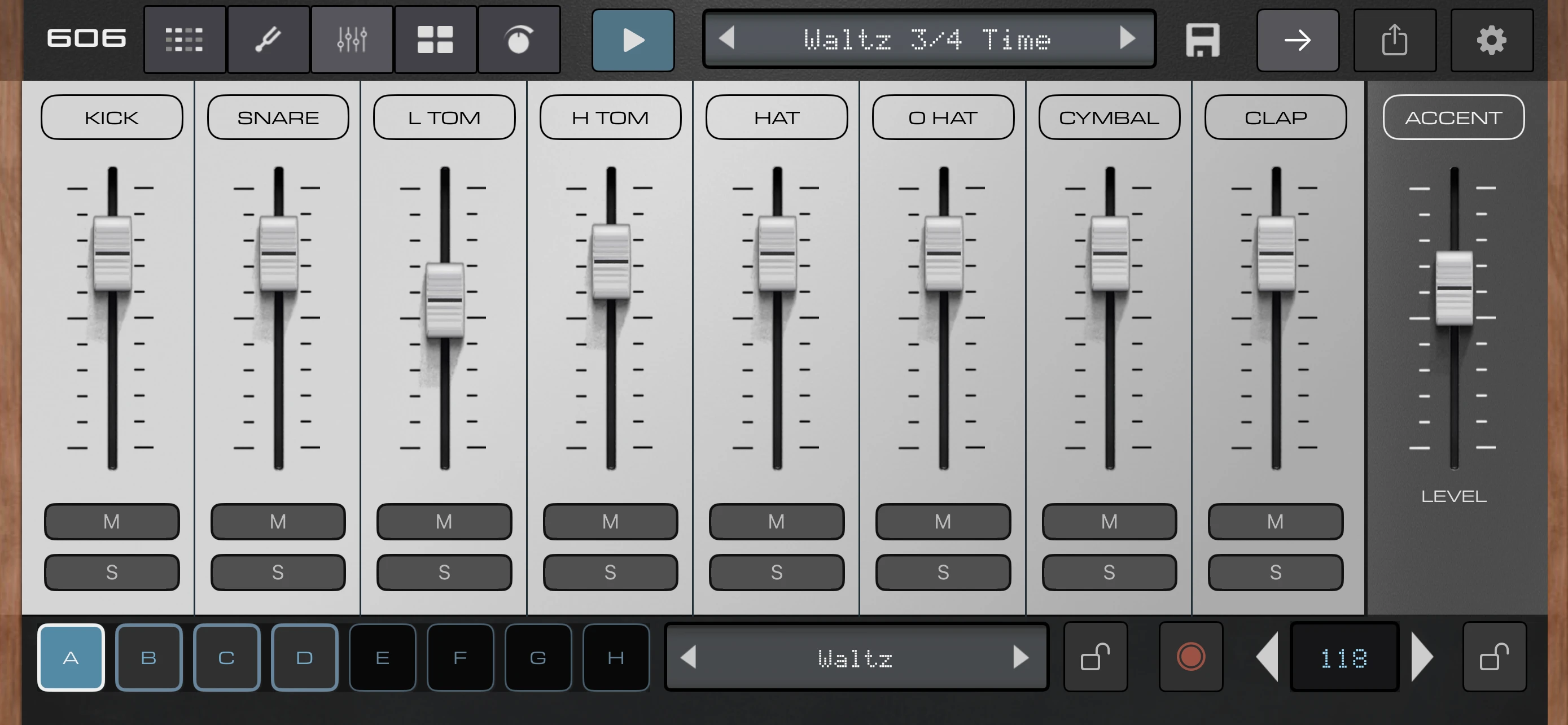Mute the CLAP channel
The image size is (1568, 725).
[1275, 522]
